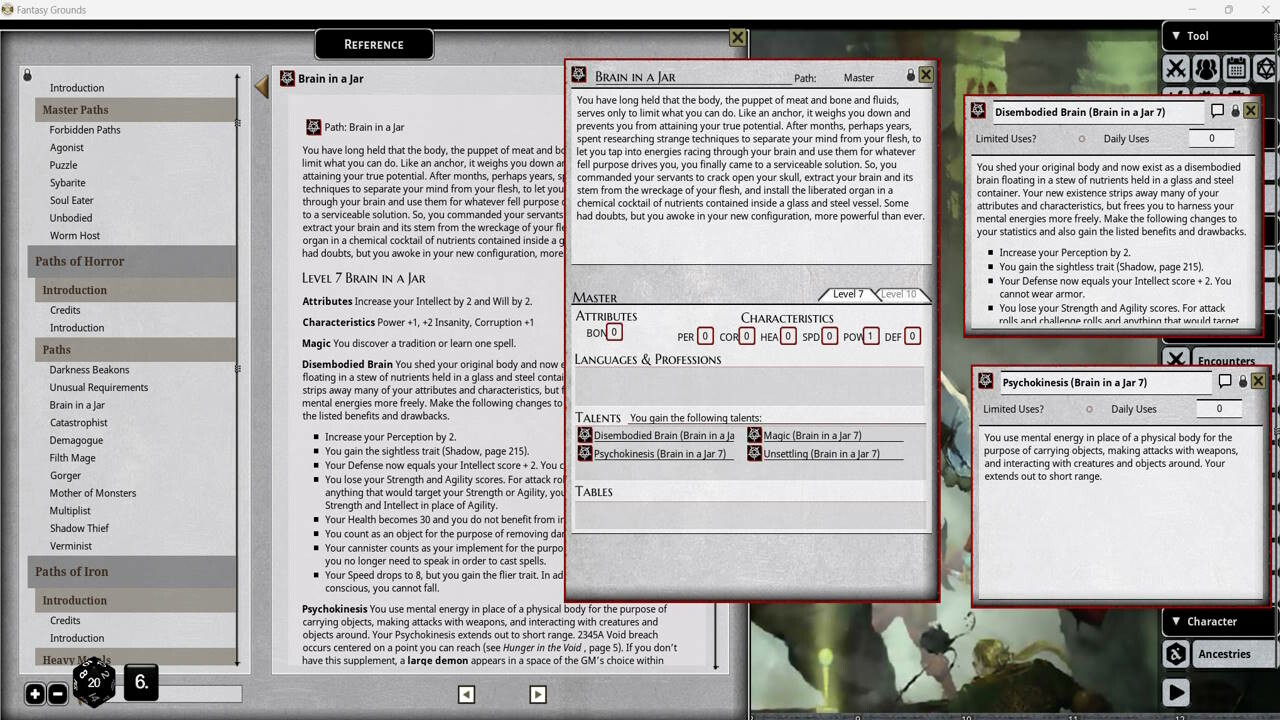1280x720 pixels.
Task: Toggle the lock icon on Brain in a Jar window
Action: 910,74
